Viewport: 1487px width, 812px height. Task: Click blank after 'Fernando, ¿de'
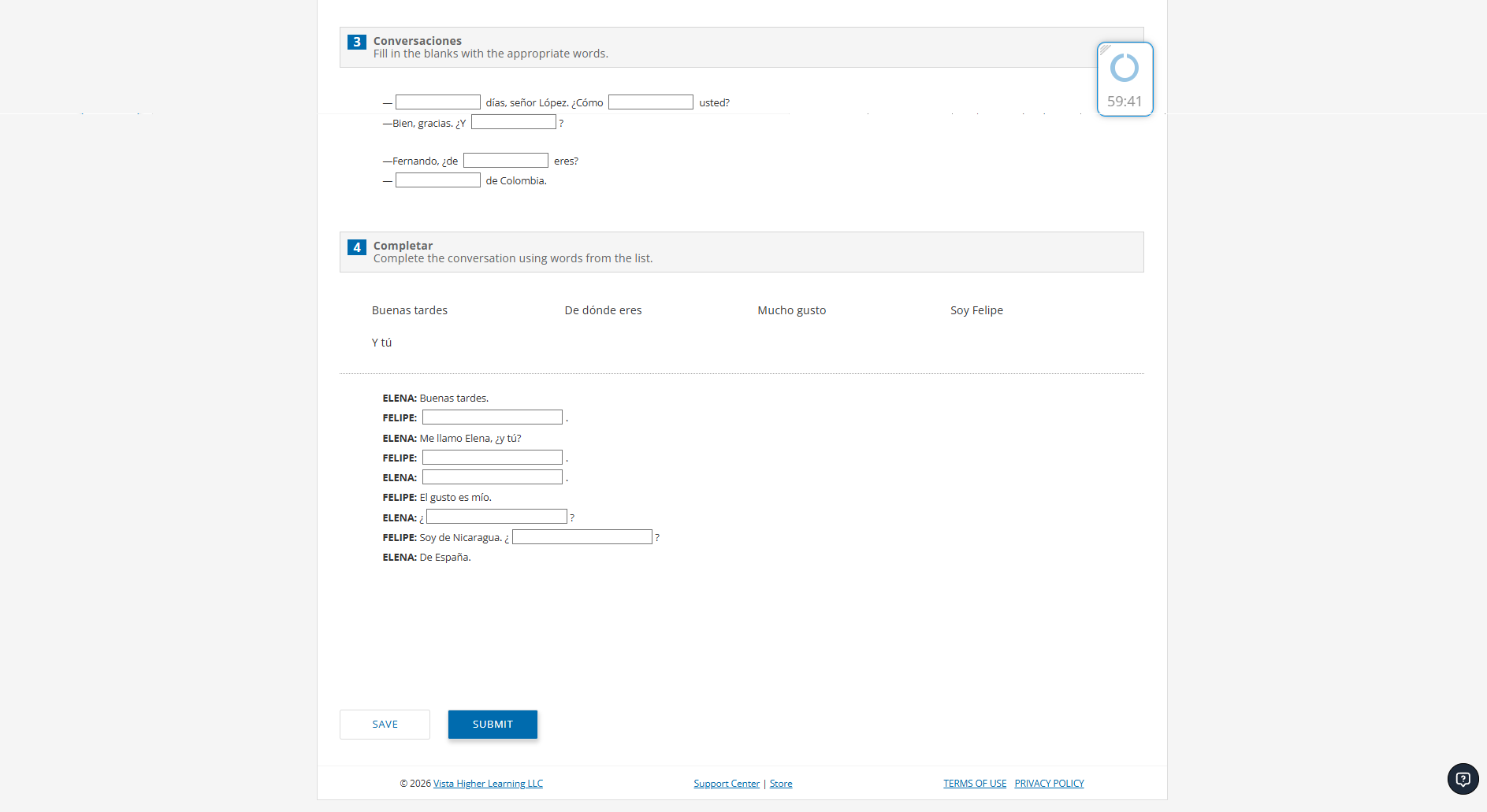click(x=506, y=161)
